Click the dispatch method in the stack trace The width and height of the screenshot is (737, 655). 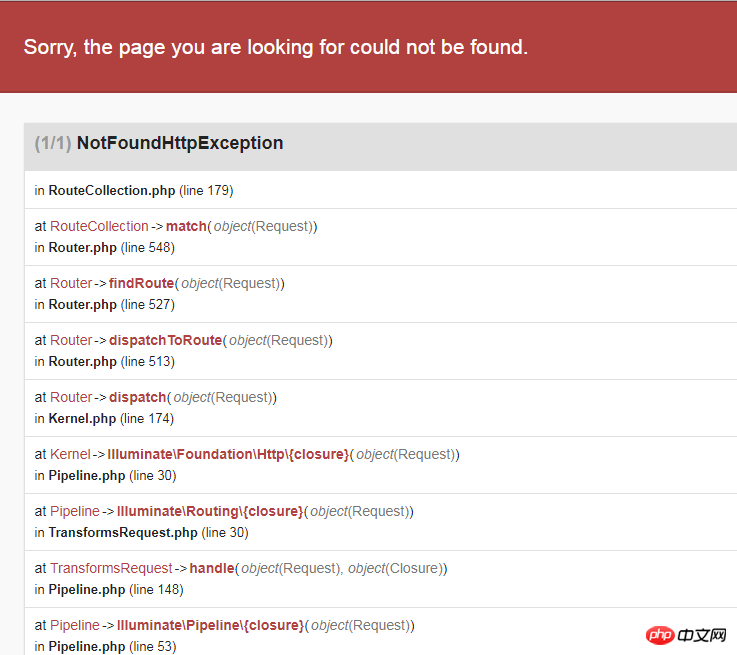[138, 398]
